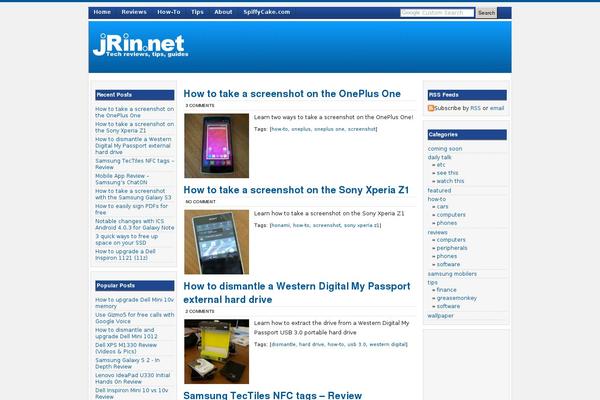The width and height of the screenshot is (600, 400).
Task: Open recent post upgrade Dell Inspiron 1121
Action: coord(125,255)
